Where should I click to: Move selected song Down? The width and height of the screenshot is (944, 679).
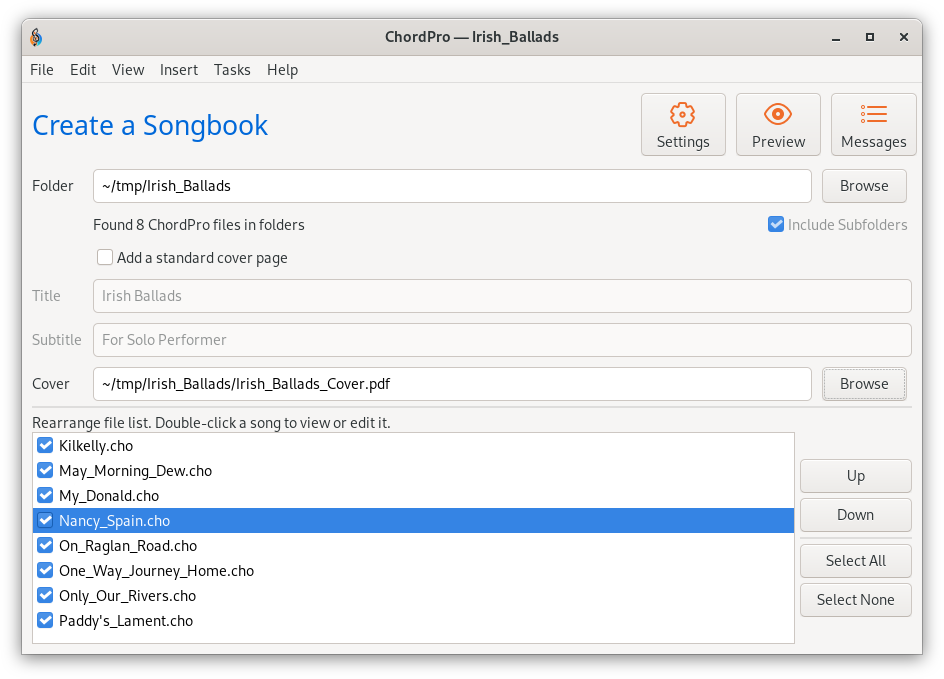pyautogui.click(x=856, y=515)
